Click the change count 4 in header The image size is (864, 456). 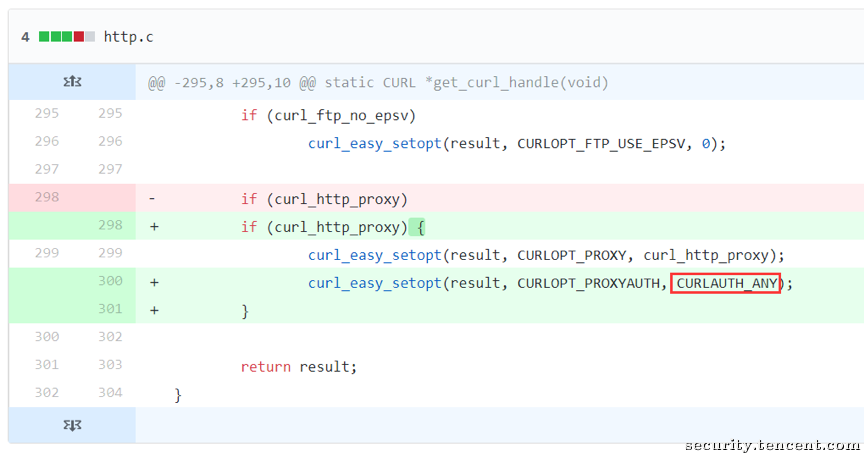click(x=25, y=37)
